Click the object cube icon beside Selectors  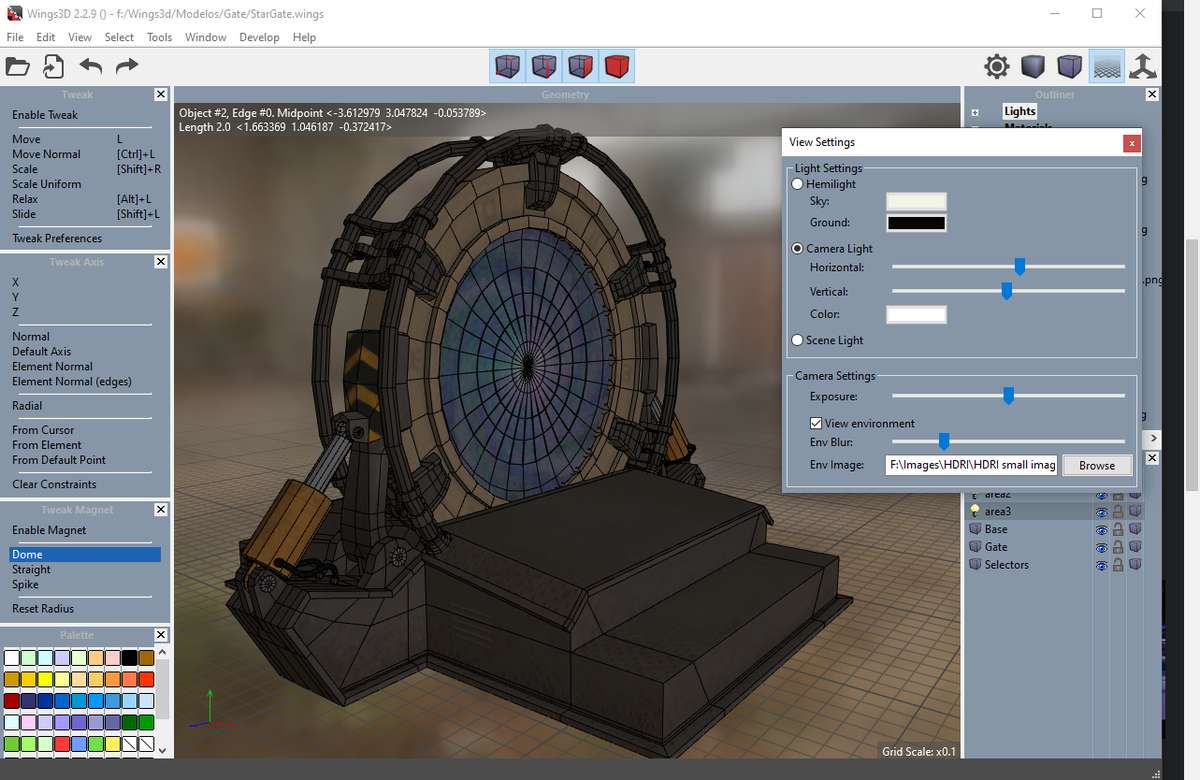tap(975, 565)
